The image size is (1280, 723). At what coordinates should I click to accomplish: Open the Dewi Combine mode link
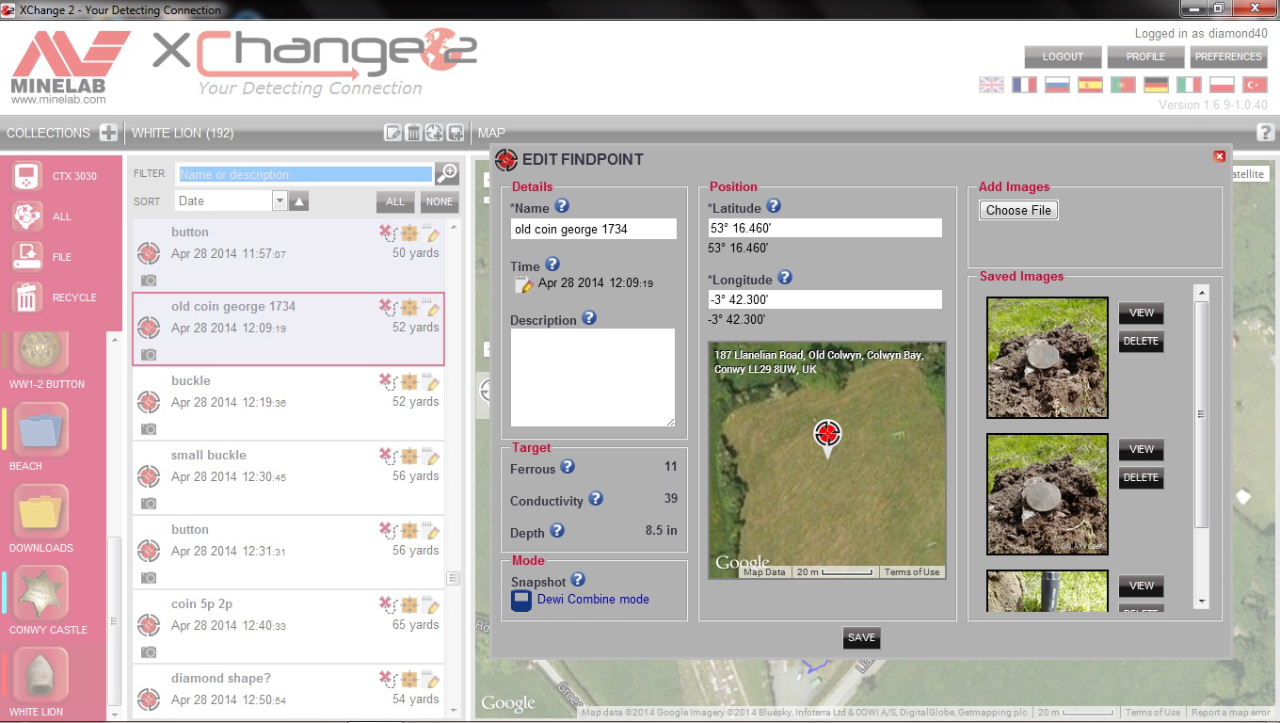pos(593,599)
